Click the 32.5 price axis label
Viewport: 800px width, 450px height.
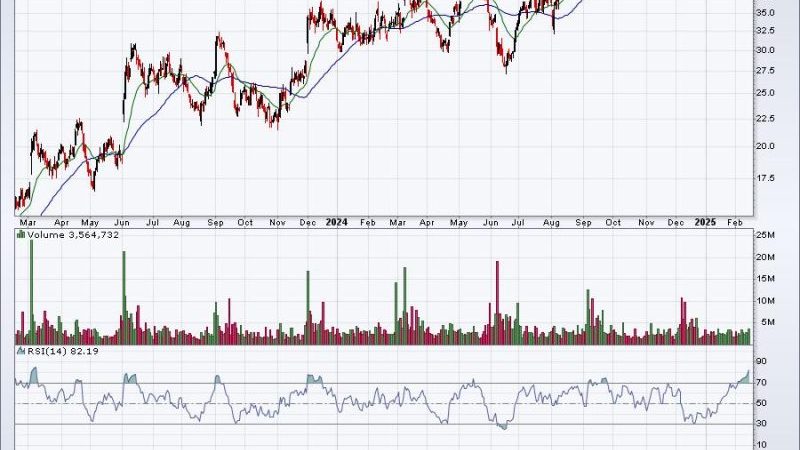point(766,31)
